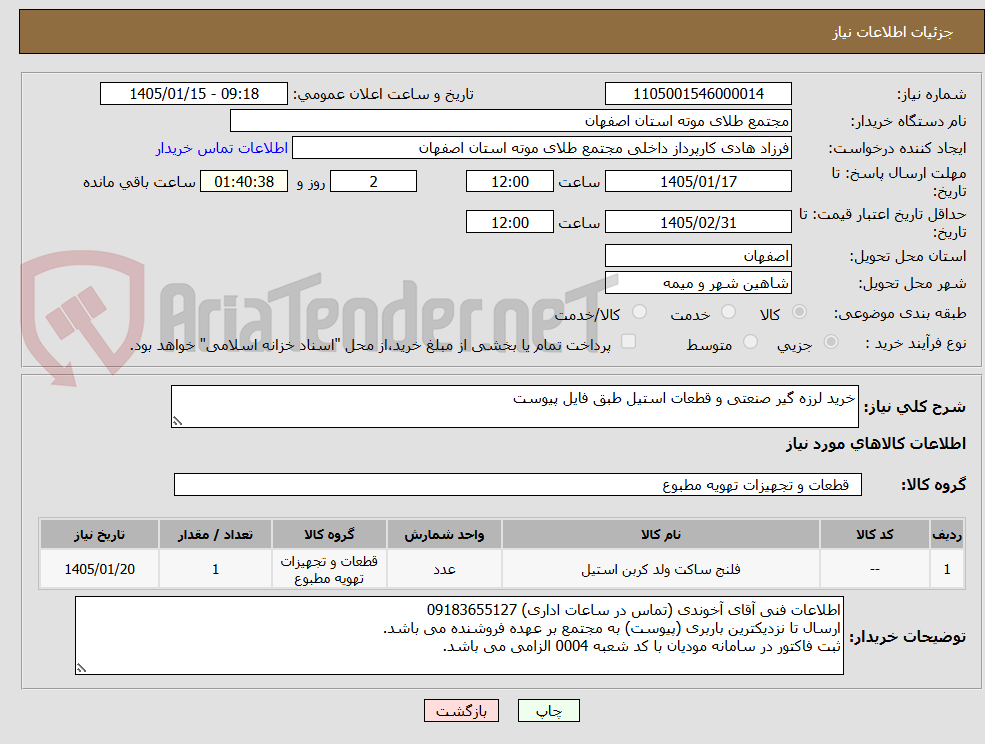The image size is (985, 744).
Task: Click the announcement date field 1405/01/15 - 09:18
Action: click(193, 94)
